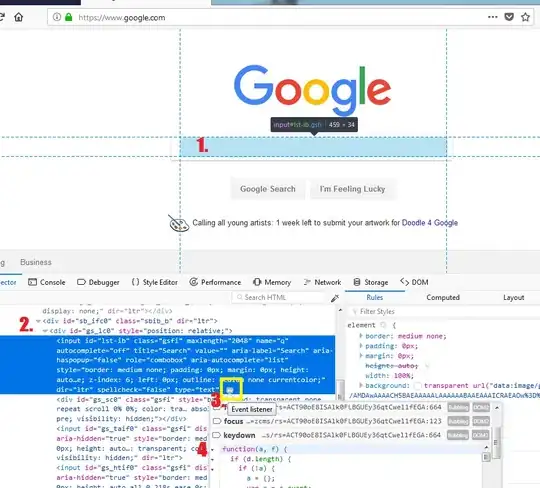Screen dimensions: 540x488
Task: Open the Doodle 4 Google link
Action: point(430,223)
